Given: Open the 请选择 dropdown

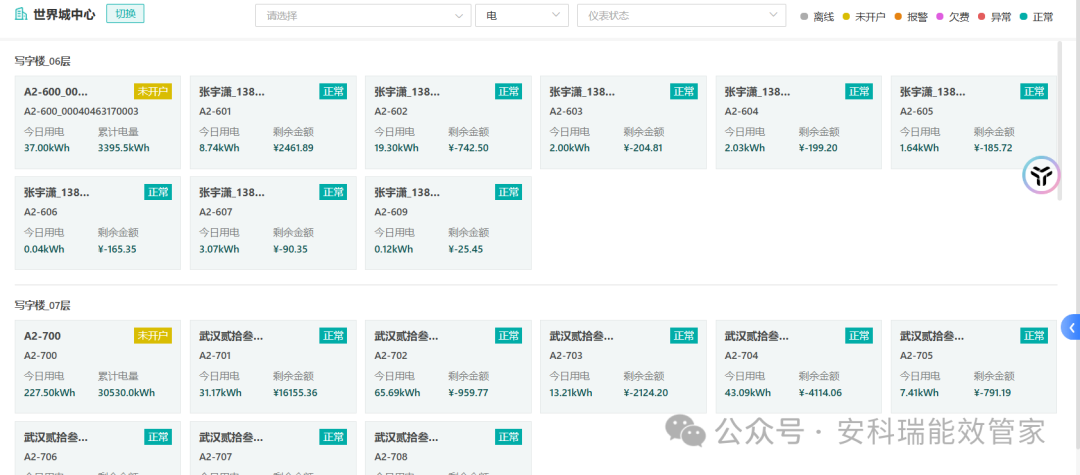Looking at the screenshot, I should [x=363, y=15].
